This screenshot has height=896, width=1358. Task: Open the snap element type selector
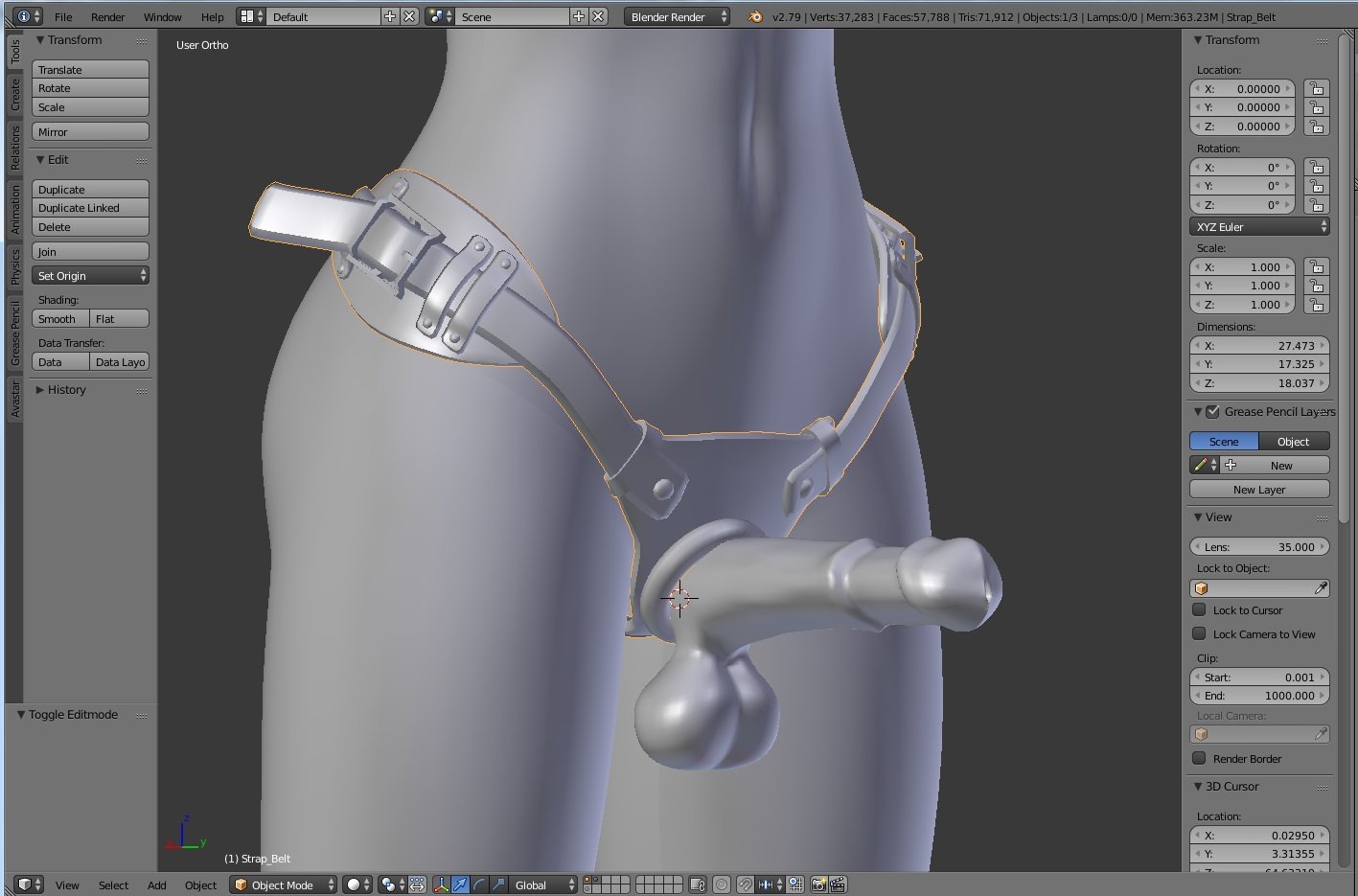771,885
